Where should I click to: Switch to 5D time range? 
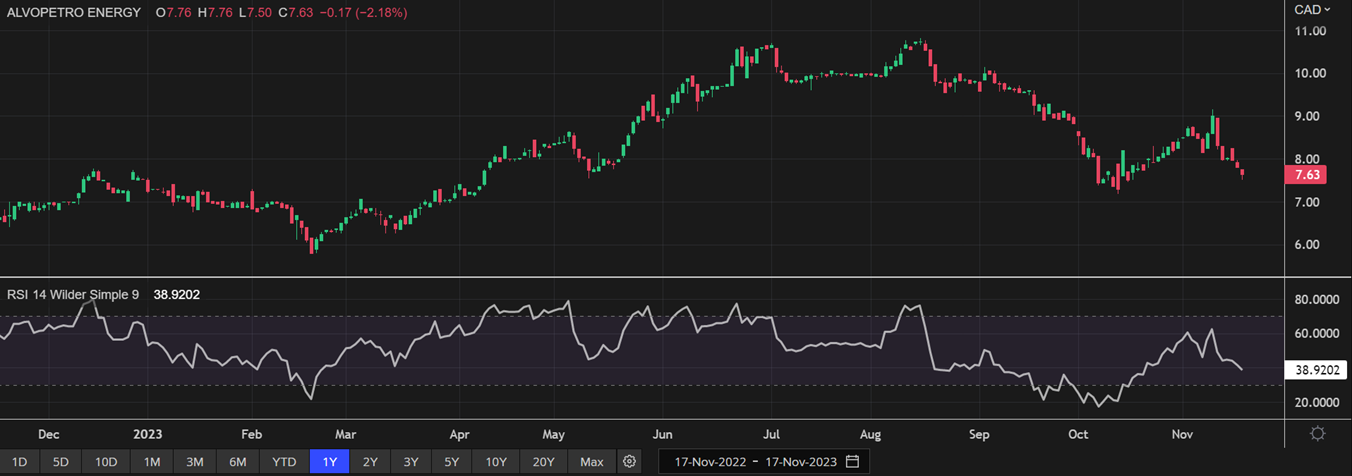pyautogui.click(x=61, y=462)
